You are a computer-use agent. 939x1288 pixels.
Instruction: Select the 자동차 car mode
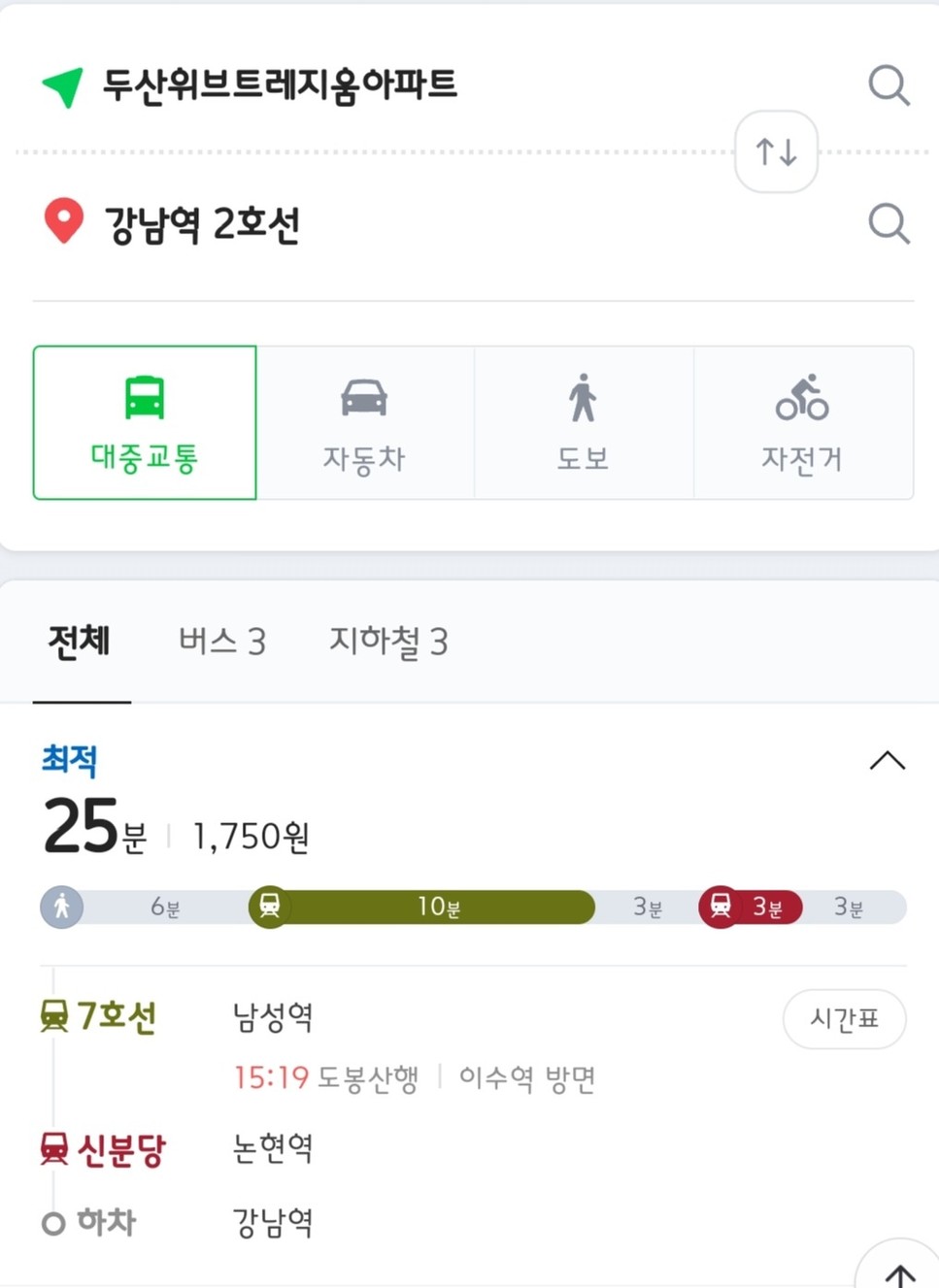point(364,423)
